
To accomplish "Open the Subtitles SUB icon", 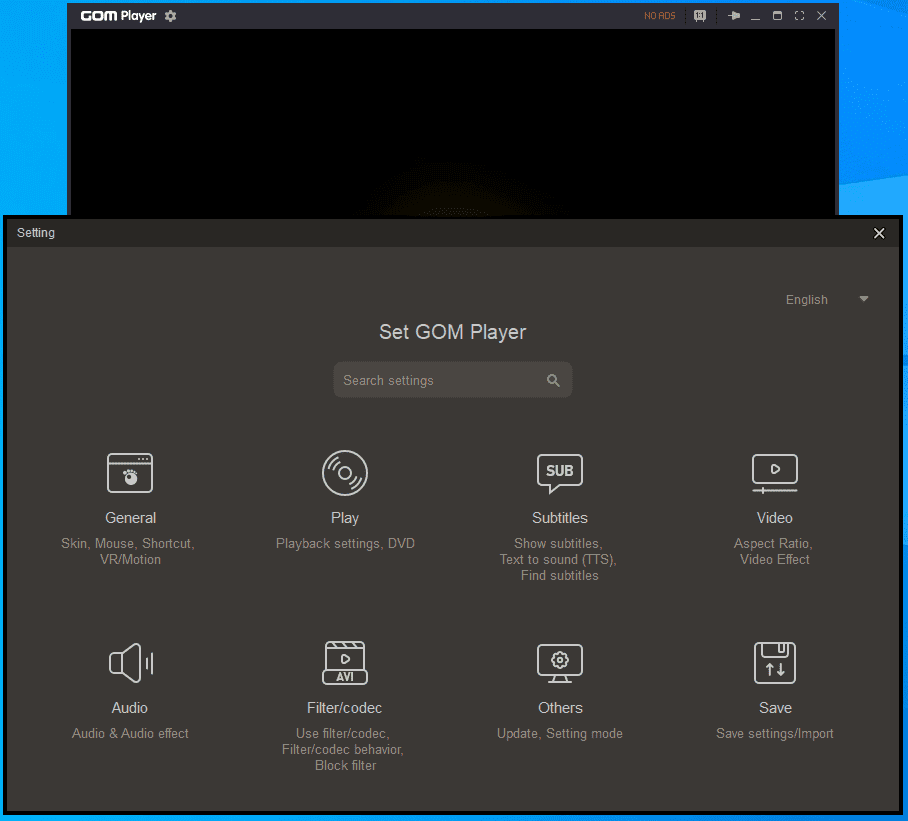I will point(559,473).
